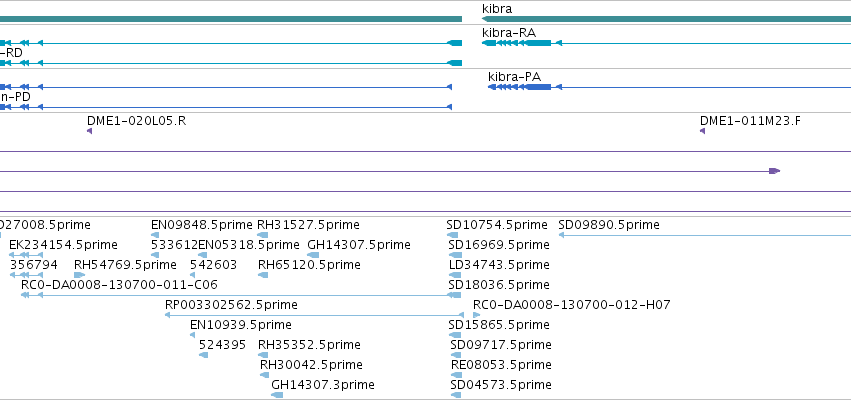Screen dimensions: 851x400
Task: Select the SD16969.5prime EST block
Action: click(x=455, y=255)
